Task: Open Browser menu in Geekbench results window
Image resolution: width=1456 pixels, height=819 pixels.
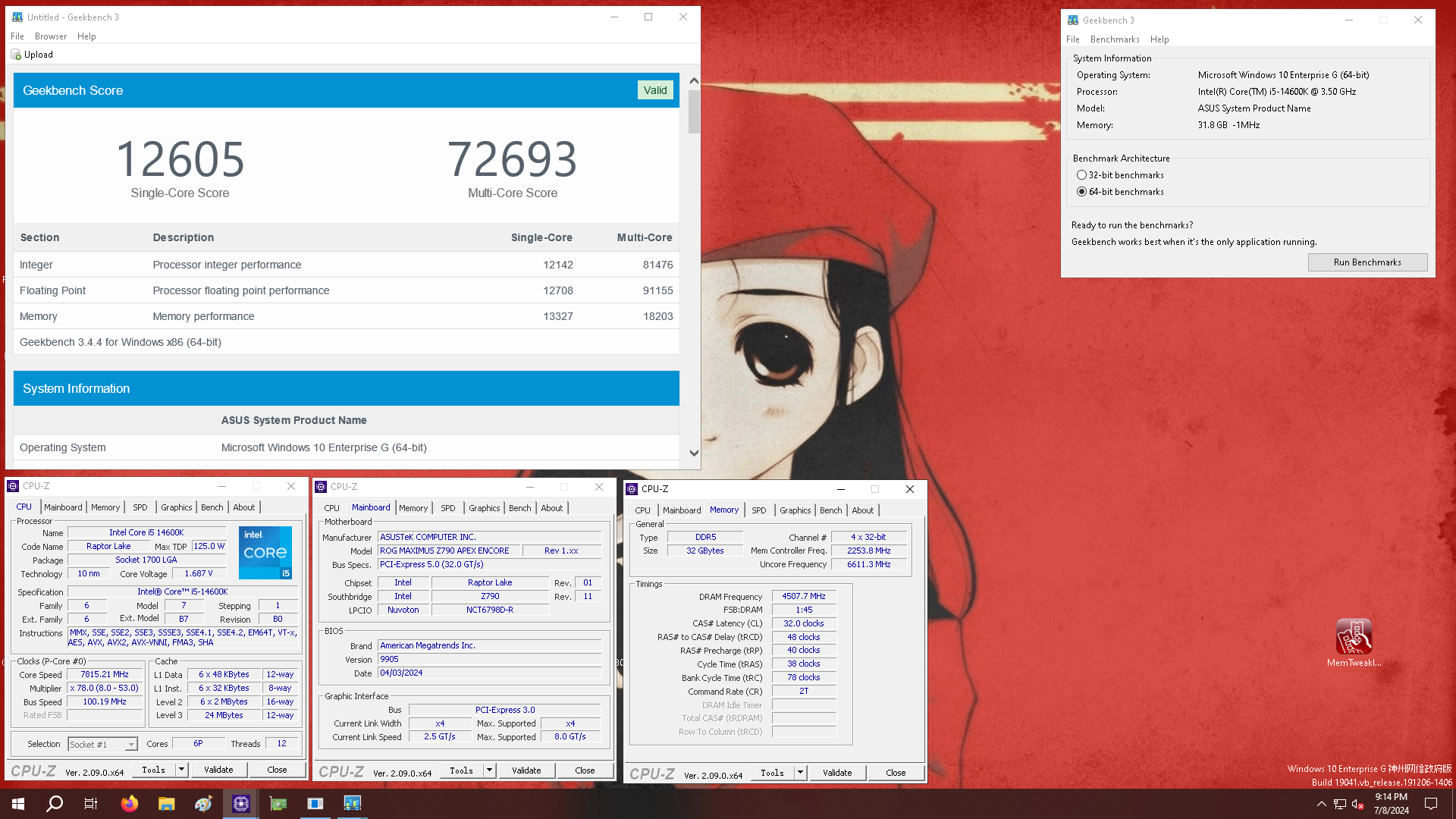Action: pyautogui.click(x=51, y=36)
